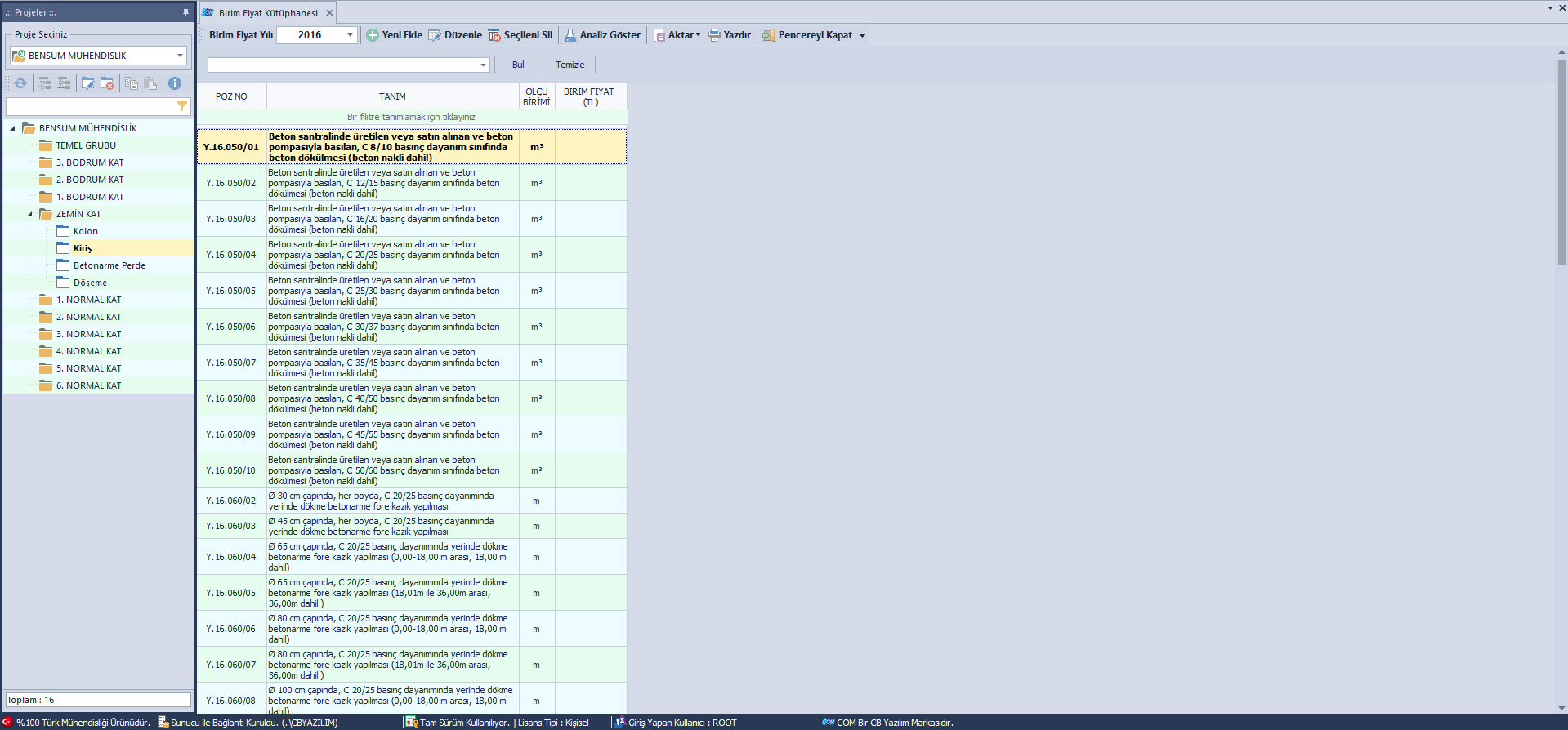Click the yellow filter funnel icon
Image resolution: width=1568 pixels, height=730 pixels.
click(x=182, y=106)
